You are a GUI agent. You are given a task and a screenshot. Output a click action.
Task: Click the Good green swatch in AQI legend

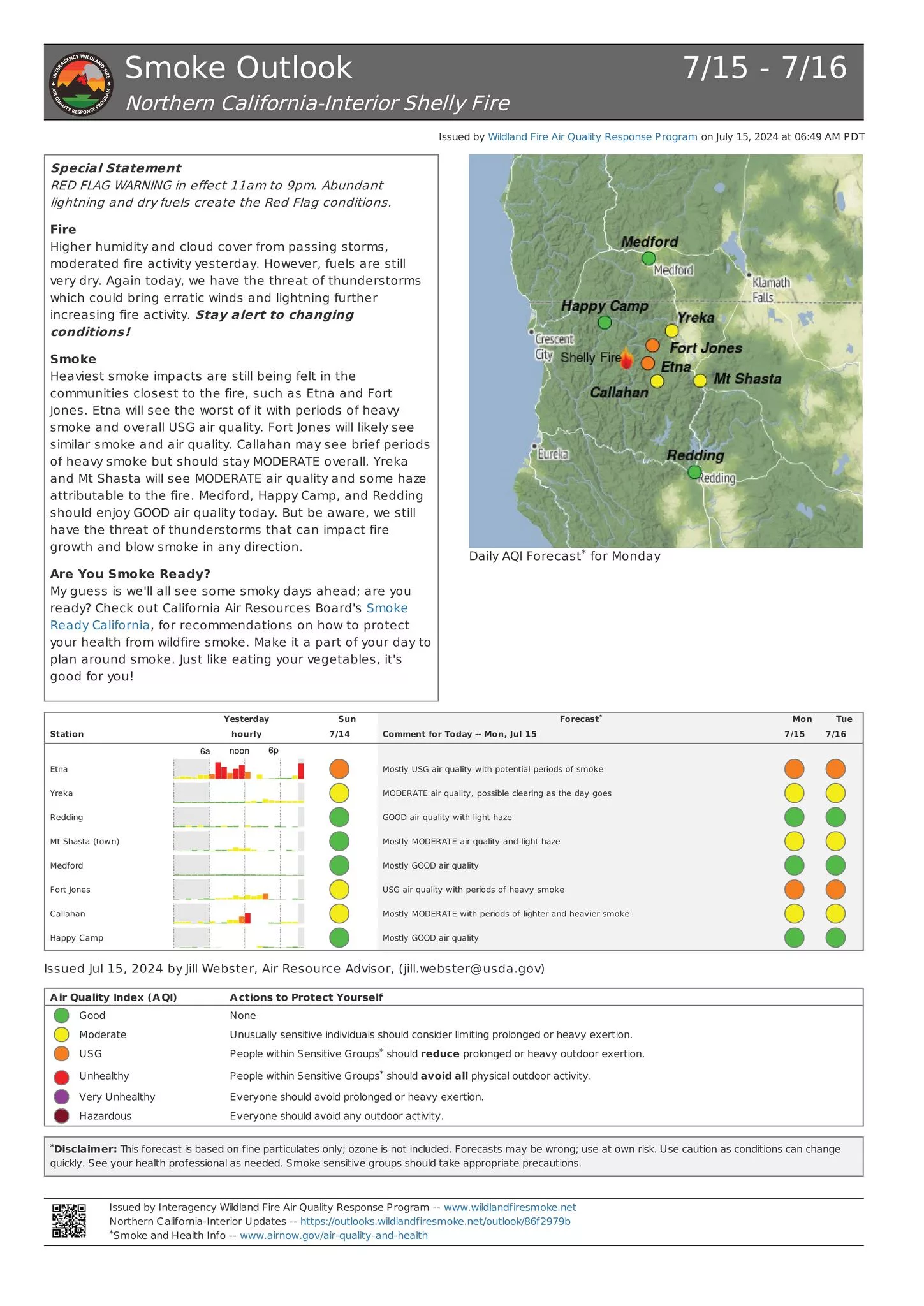(x=62, y=1015)
